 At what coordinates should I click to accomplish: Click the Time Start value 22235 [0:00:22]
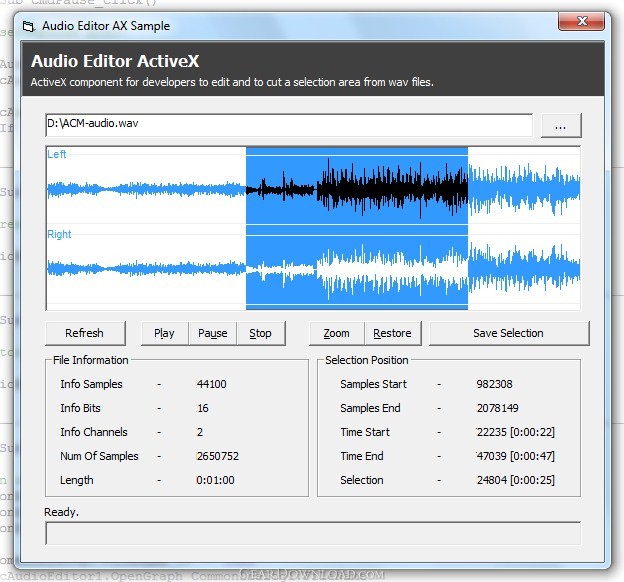coord(515,432)
